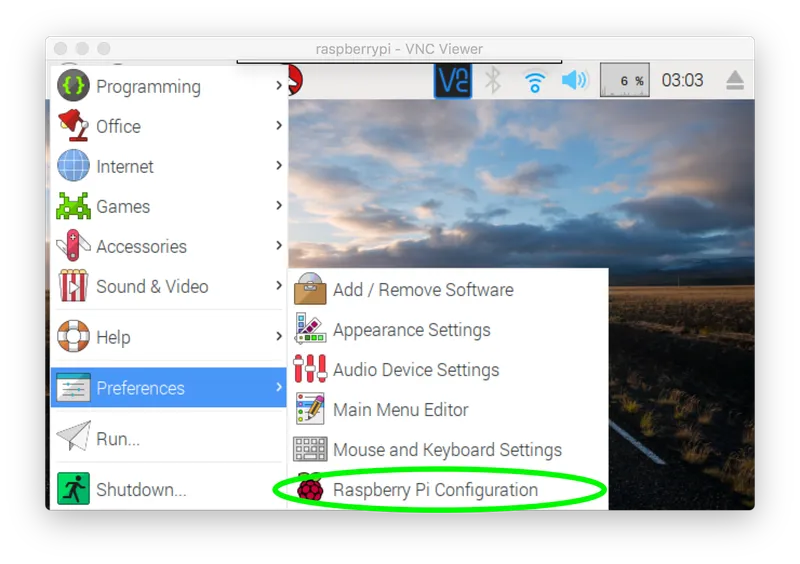Click the Bluetooth tray icon
This screenshot has height=564, width=800.
(x=493, y=80)
